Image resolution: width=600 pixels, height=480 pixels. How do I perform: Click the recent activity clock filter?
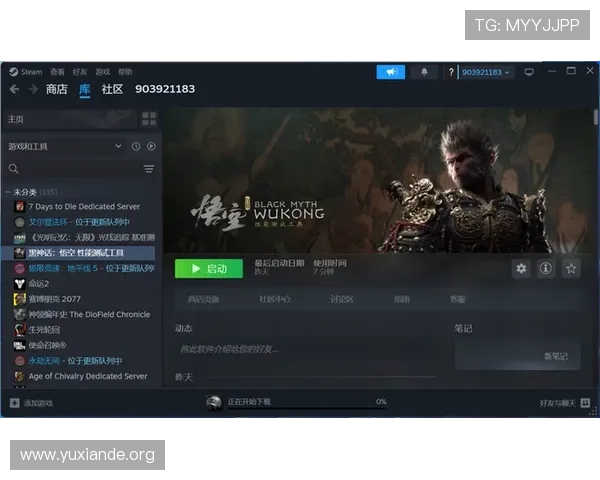[x=136, y=146]
